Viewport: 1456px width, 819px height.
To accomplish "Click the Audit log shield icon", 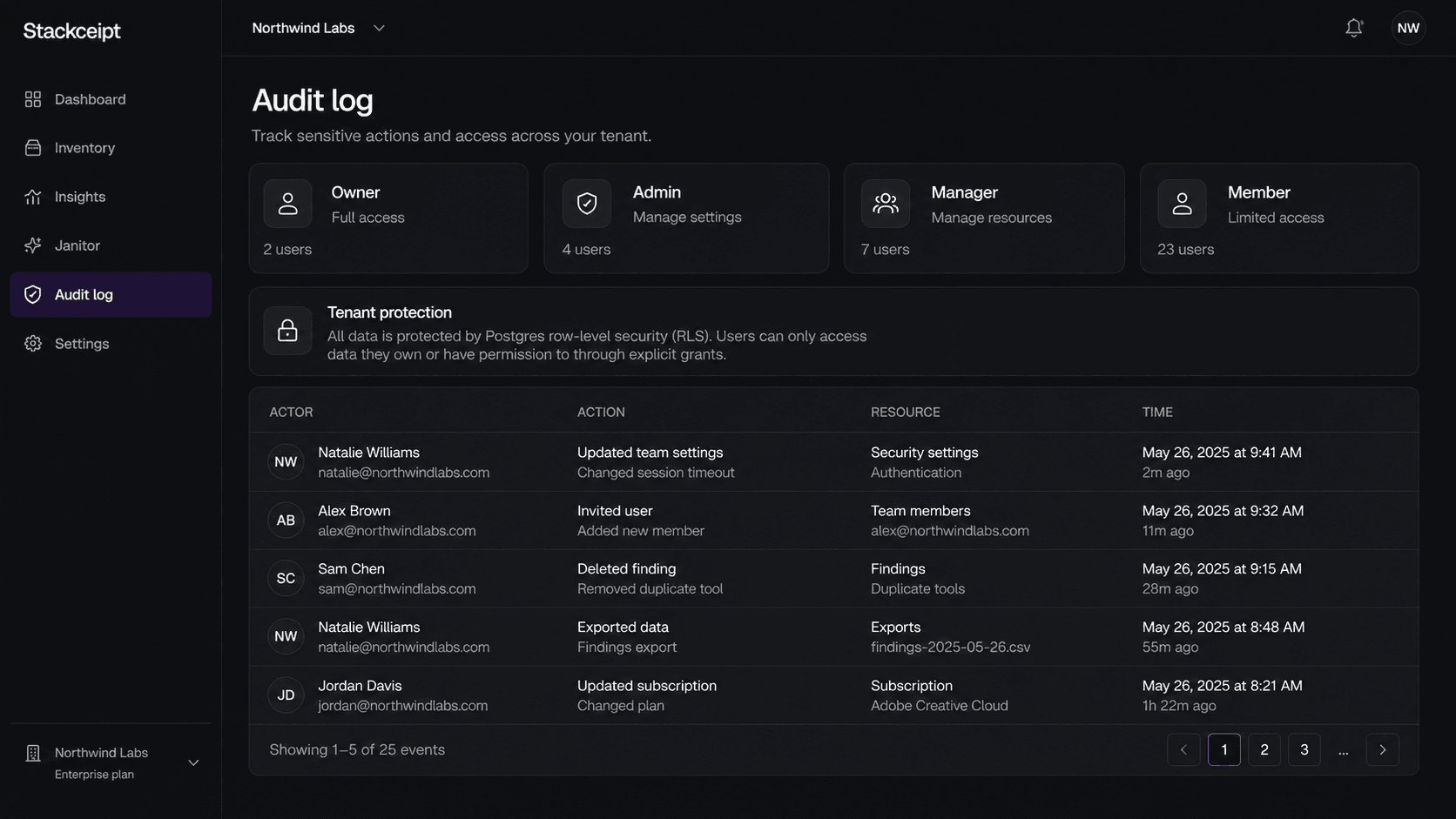I will (33, 294).
